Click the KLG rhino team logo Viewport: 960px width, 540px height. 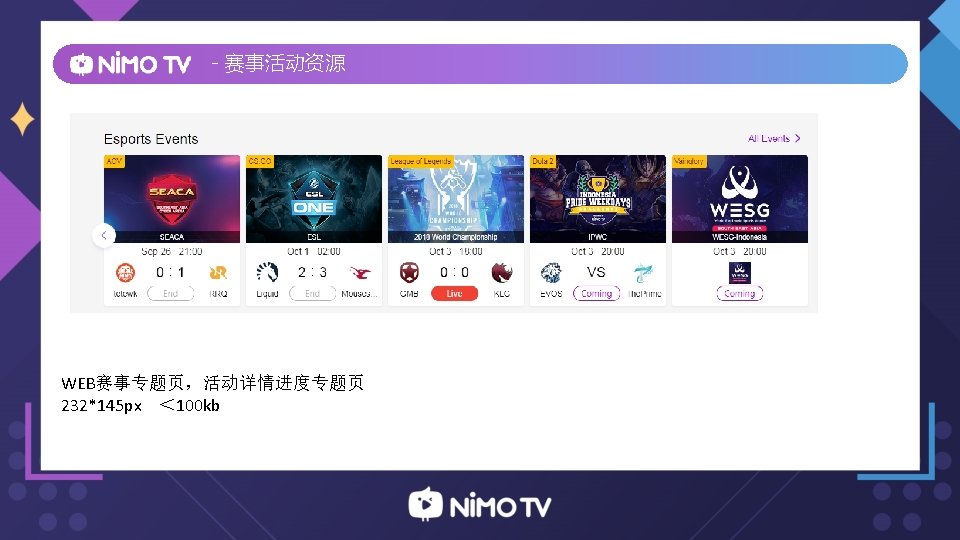[501, 272]
